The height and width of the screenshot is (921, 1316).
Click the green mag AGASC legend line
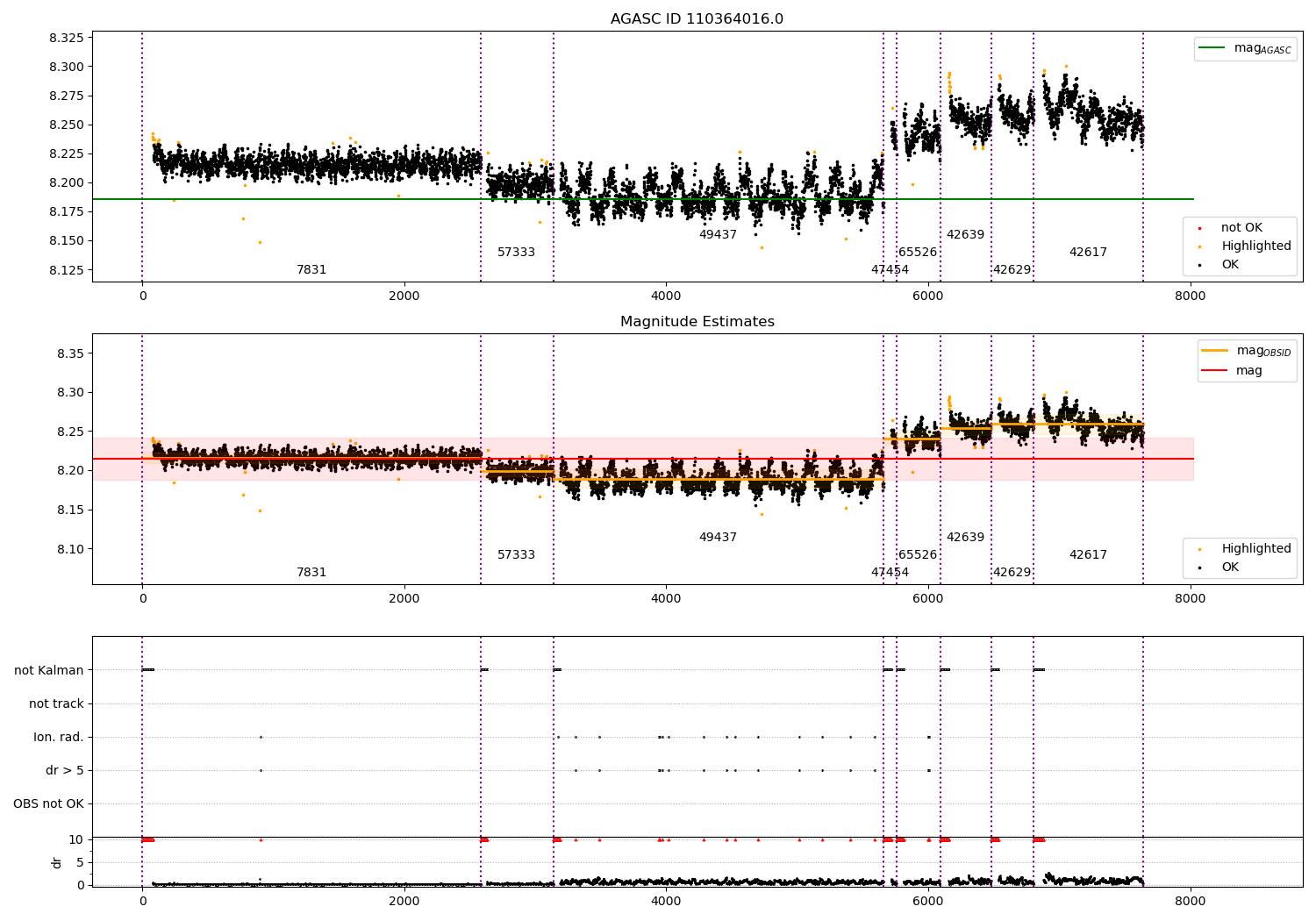click(1212, 48)
